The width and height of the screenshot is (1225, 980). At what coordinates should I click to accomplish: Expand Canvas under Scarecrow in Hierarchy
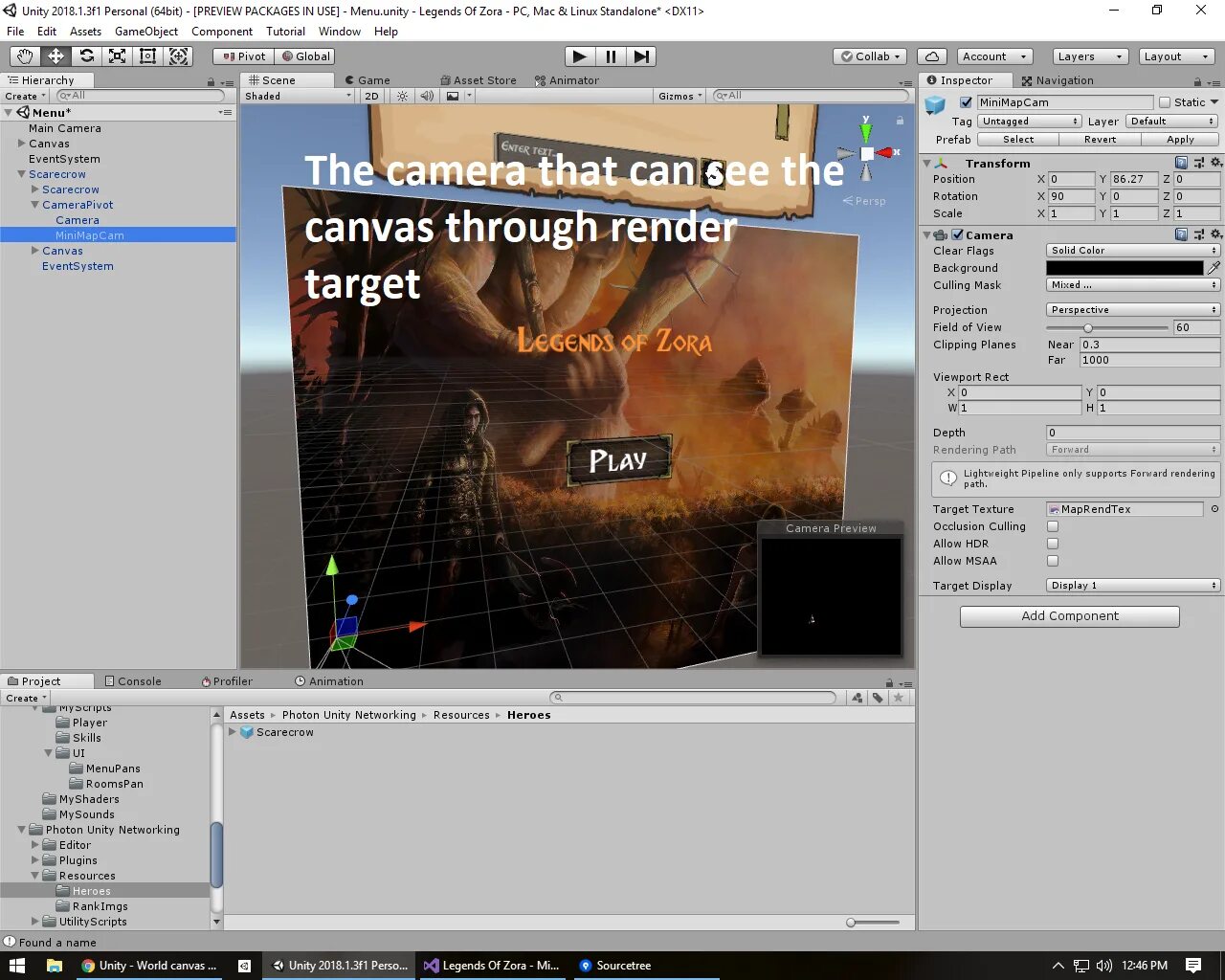click(x=35, y=251)
